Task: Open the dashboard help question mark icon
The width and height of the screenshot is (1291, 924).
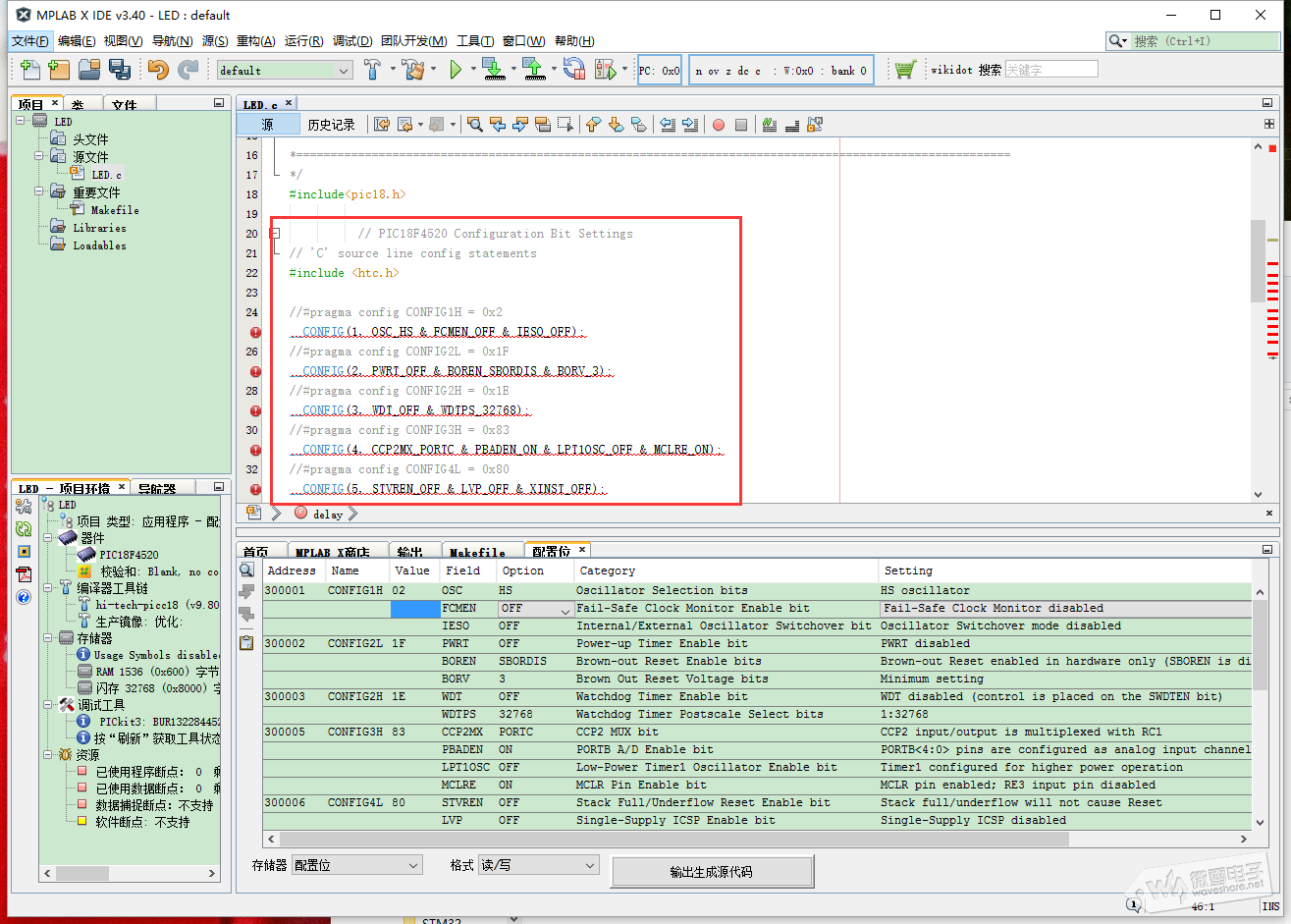Action: 24,597
